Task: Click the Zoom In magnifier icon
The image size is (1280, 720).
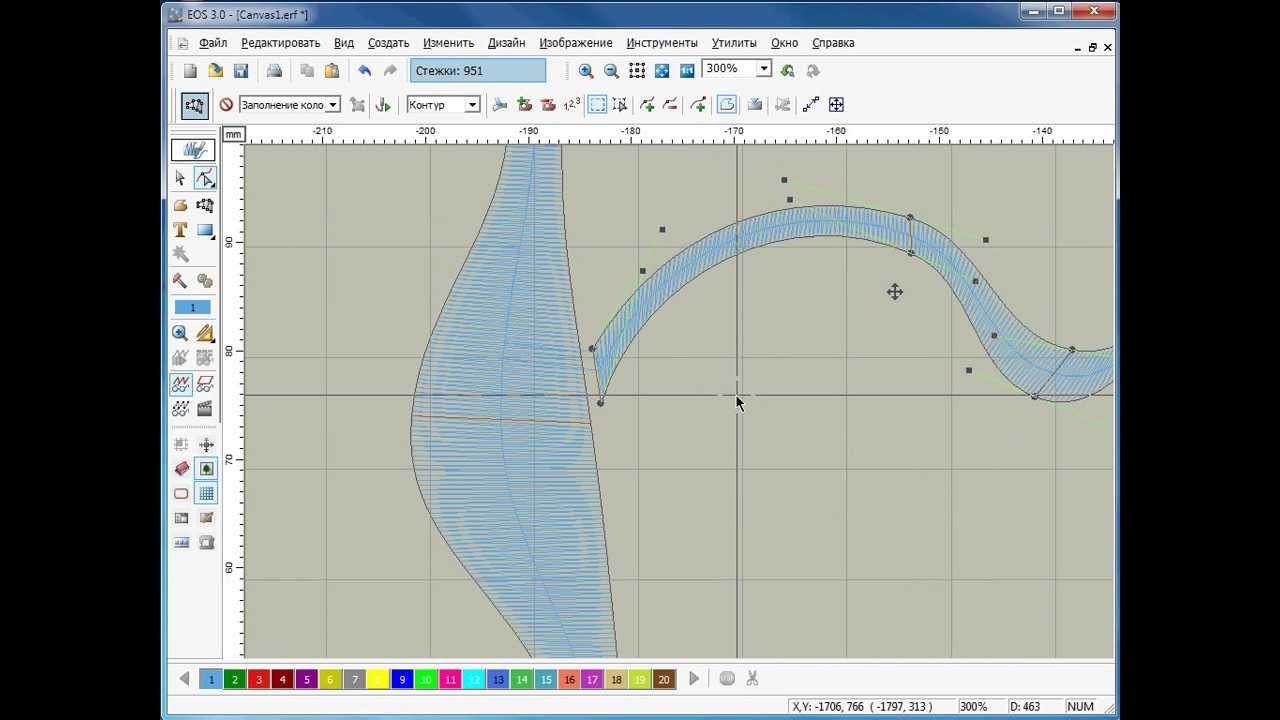Action: tap(586, 71)
